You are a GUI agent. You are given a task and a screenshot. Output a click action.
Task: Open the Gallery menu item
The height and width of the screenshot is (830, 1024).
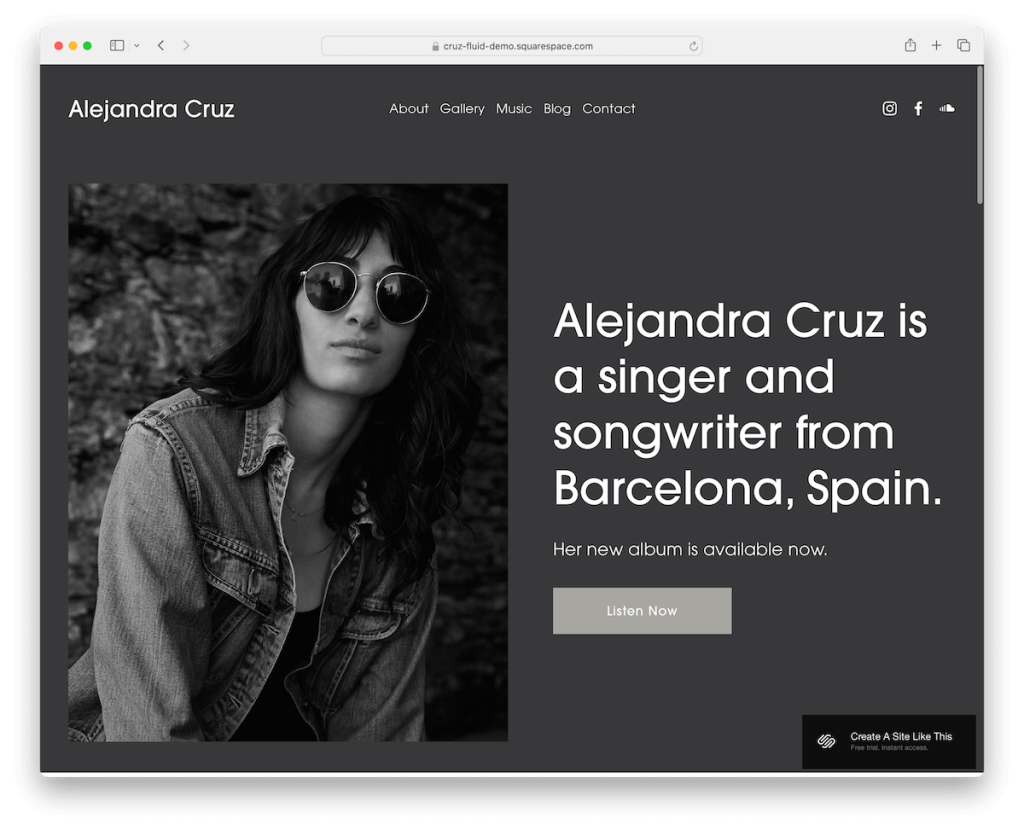click(x=462, y=108)
